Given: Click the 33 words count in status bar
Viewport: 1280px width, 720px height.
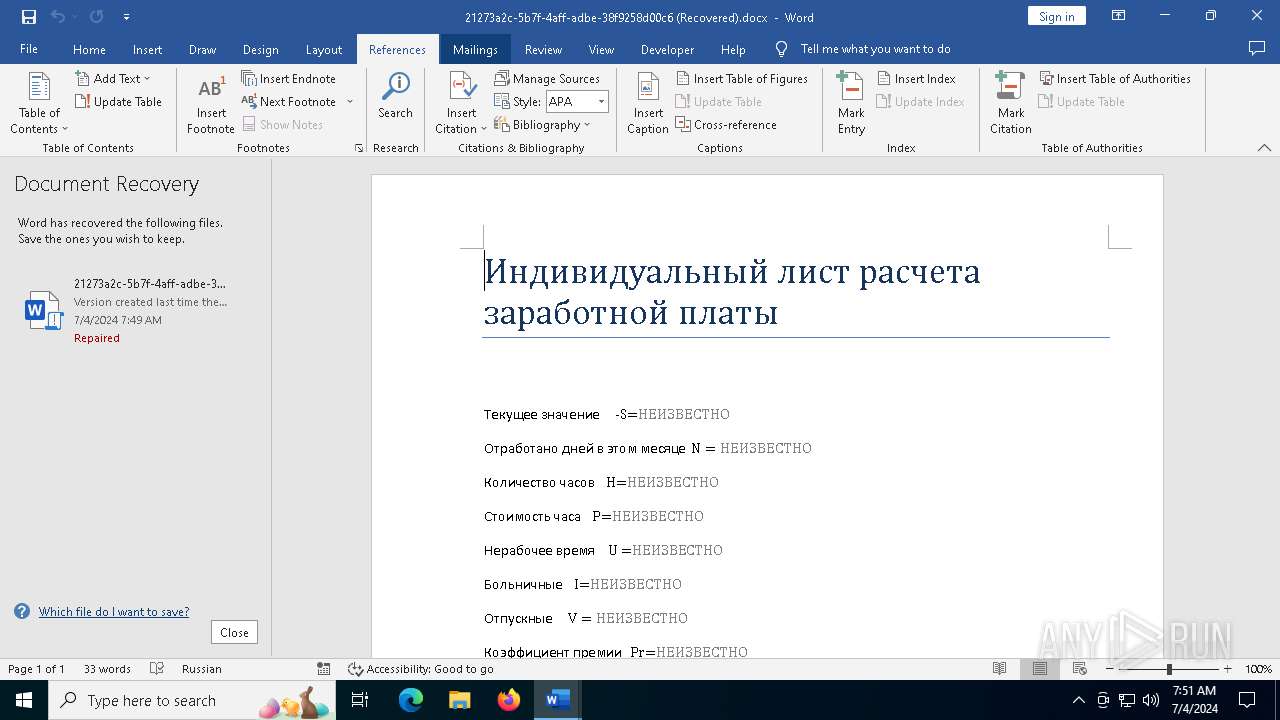Looking at the screenshot, I should (107, 669).
